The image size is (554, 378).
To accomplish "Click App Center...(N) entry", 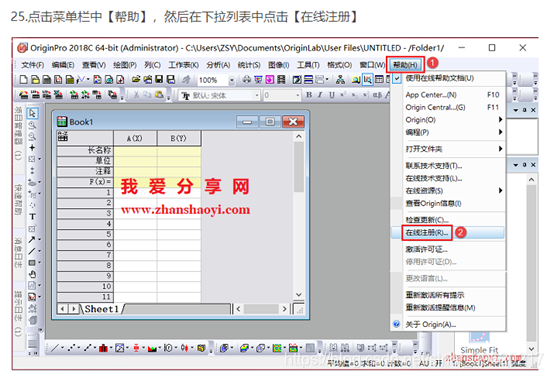I will point(448,95).
